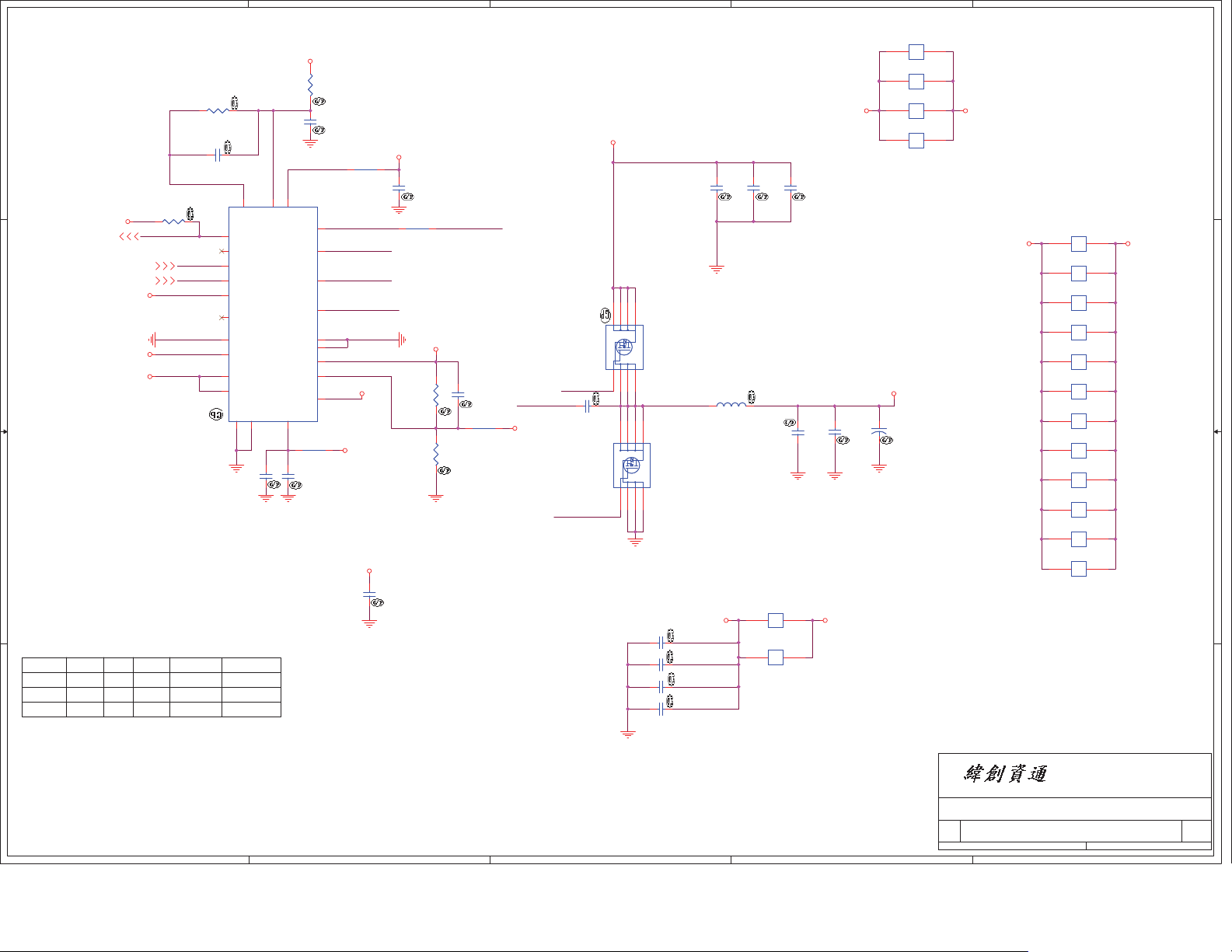The image size is (1232, 952).
Task: Select the capacitor parallel to the upper divider resistor
Action: [458, 395]
